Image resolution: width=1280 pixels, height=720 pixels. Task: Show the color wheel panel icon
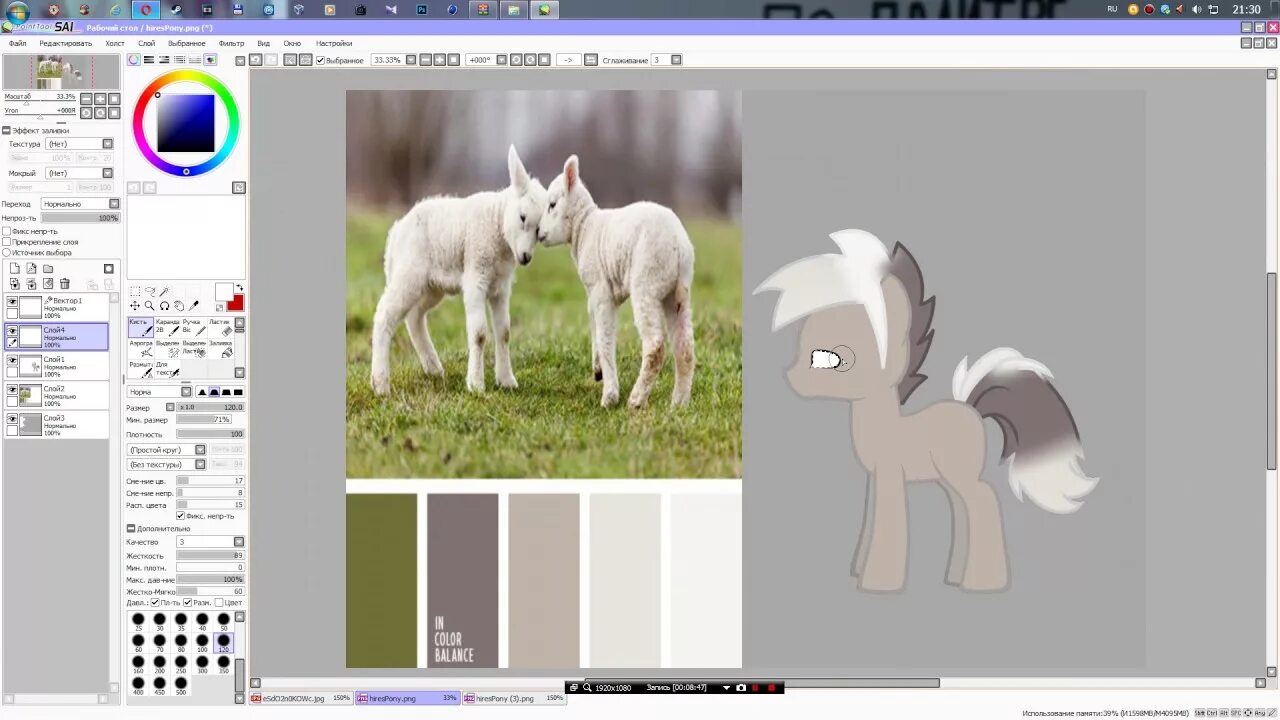click(x=133, y=60)
